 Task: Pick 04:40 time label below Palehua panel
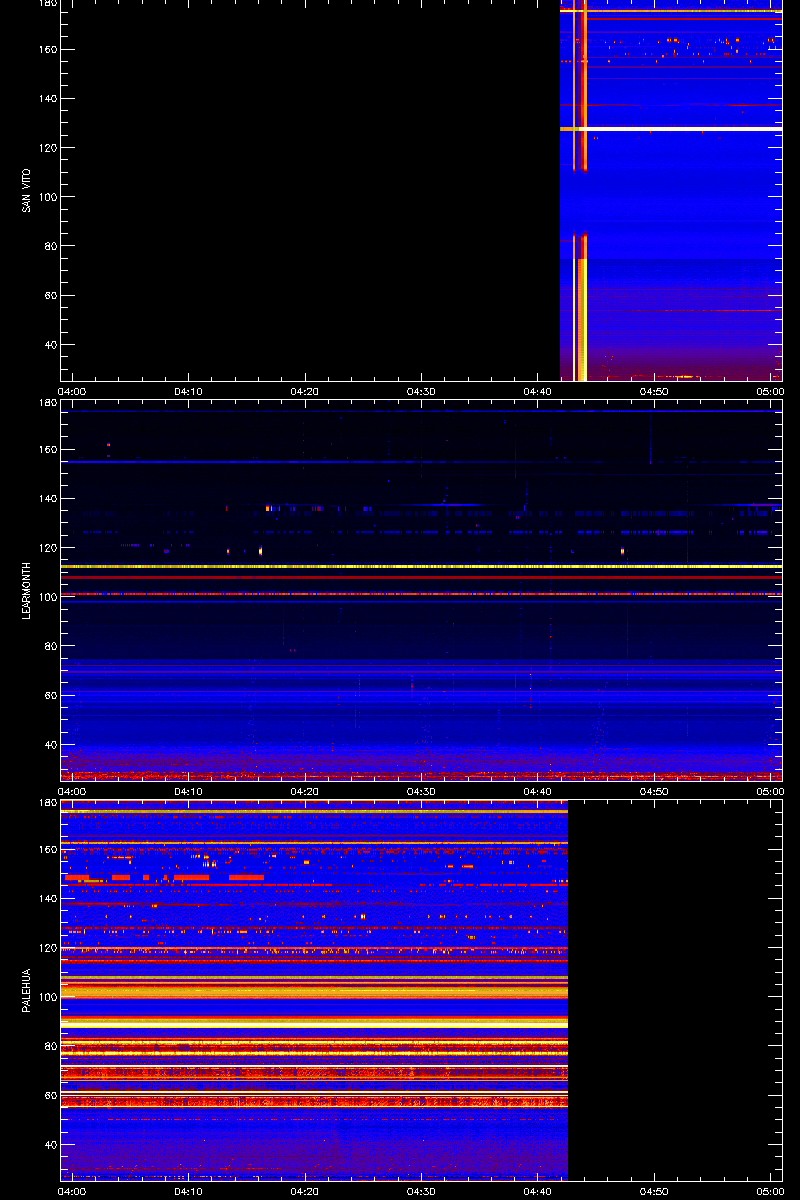coord(537,1192)
